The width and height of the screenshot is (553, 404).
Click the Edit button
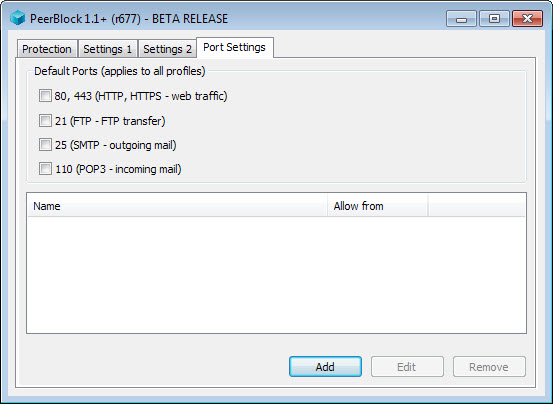407,367
